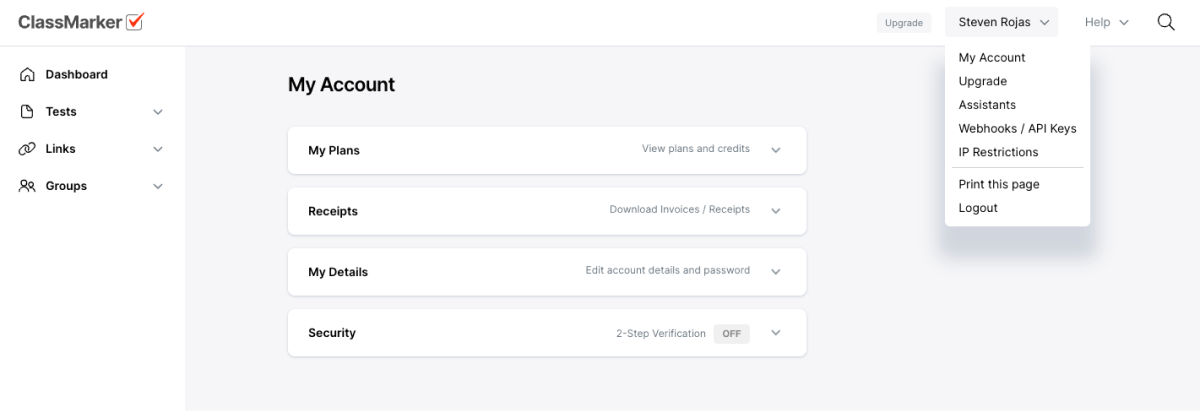The width and height of the screenshot is (1200, 411).
Task: Expand the Receipts panel chevron
Action: point(775,211)
